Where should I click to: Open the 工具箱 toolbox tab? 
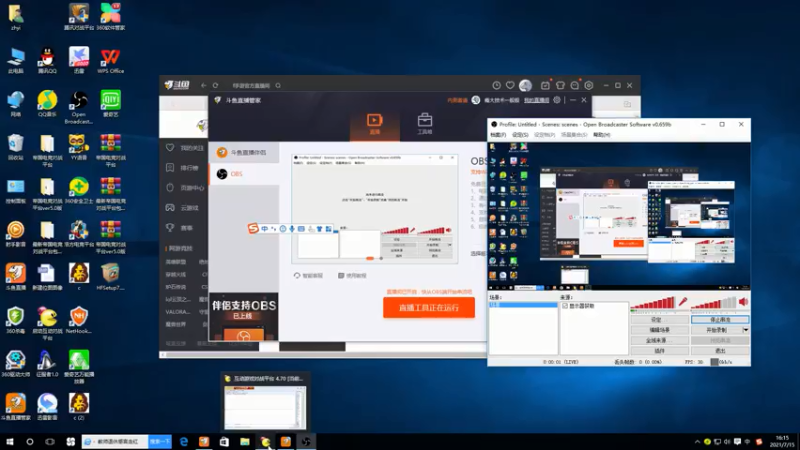click(x=424, y=124)
